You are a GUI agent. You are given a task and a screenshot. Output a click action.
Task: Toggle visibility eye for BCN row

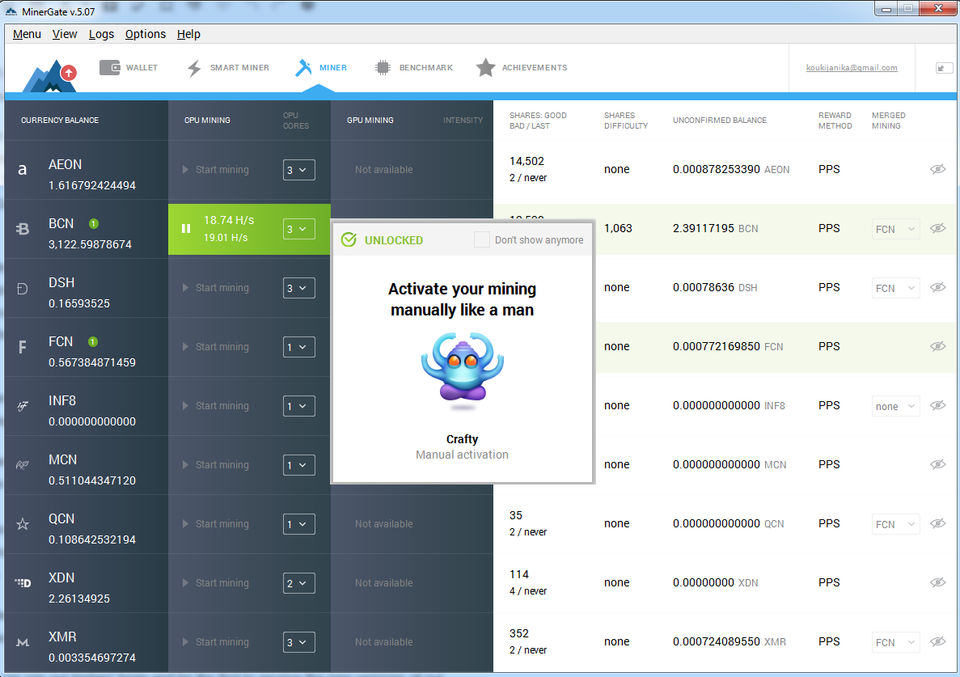pyautogui.click(x=937, y=228)
